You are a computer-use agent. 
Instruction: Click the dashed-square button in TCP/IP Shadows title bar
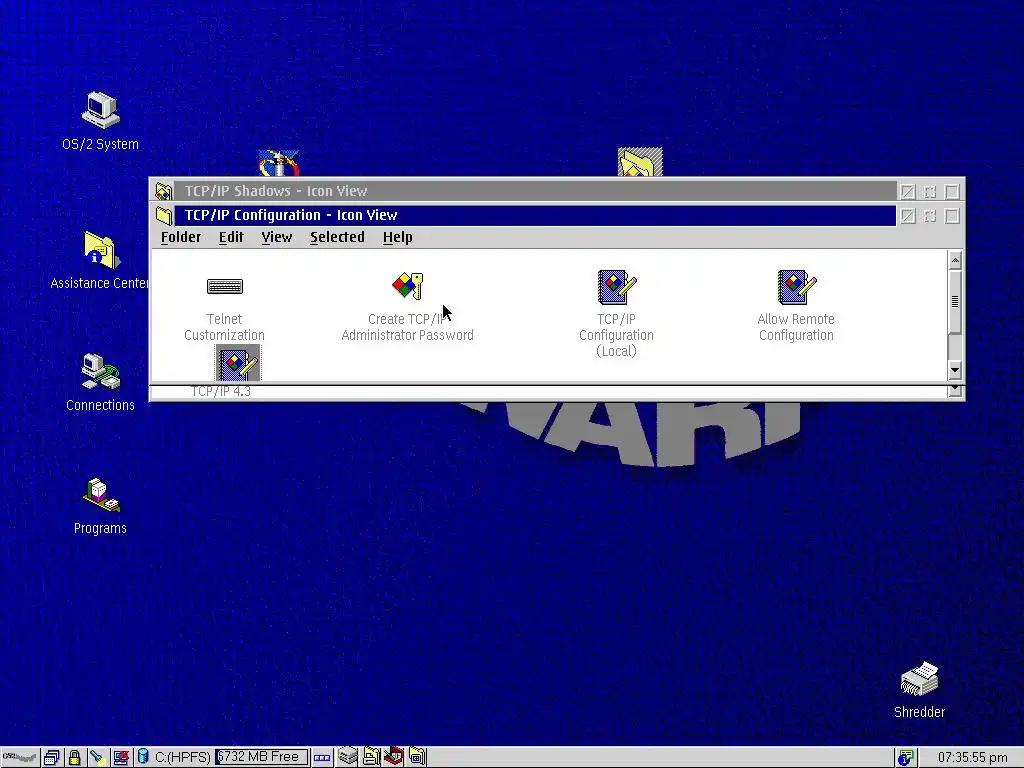point(930,192)
